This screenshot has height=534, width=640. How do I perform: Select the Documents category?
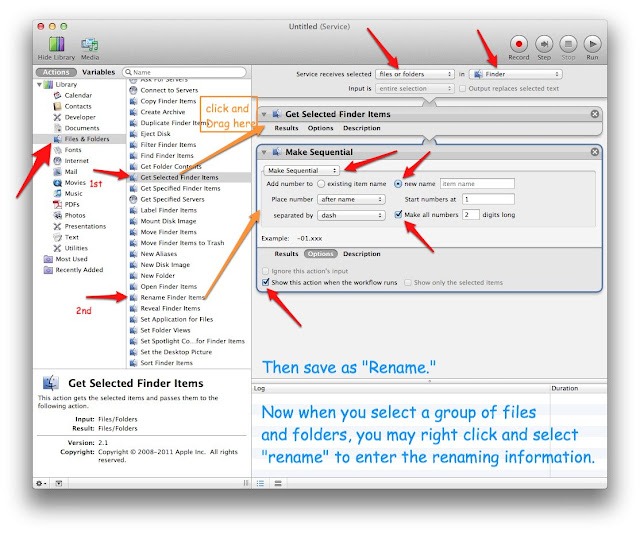82,128
